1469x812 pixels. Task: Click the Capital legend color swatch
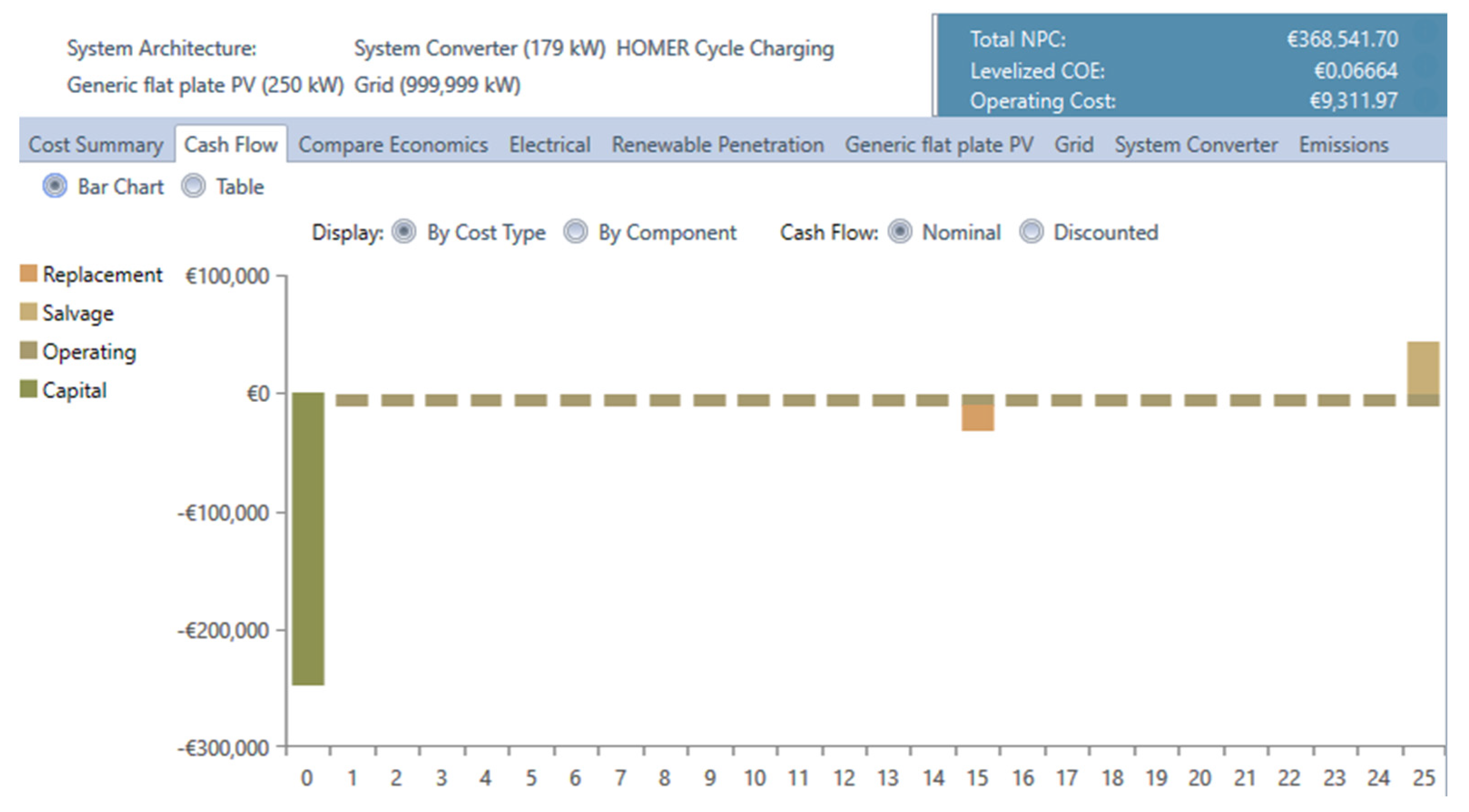click(x=29, y=390)
